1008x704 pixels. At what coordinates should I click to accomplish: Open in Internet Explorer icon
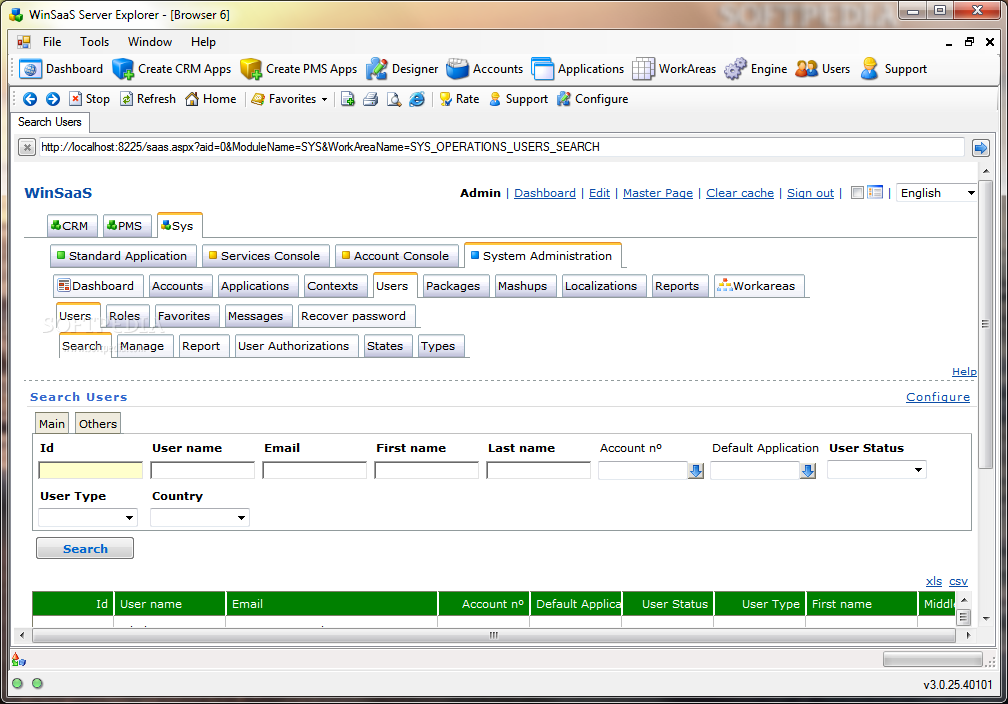coord(417,99)
